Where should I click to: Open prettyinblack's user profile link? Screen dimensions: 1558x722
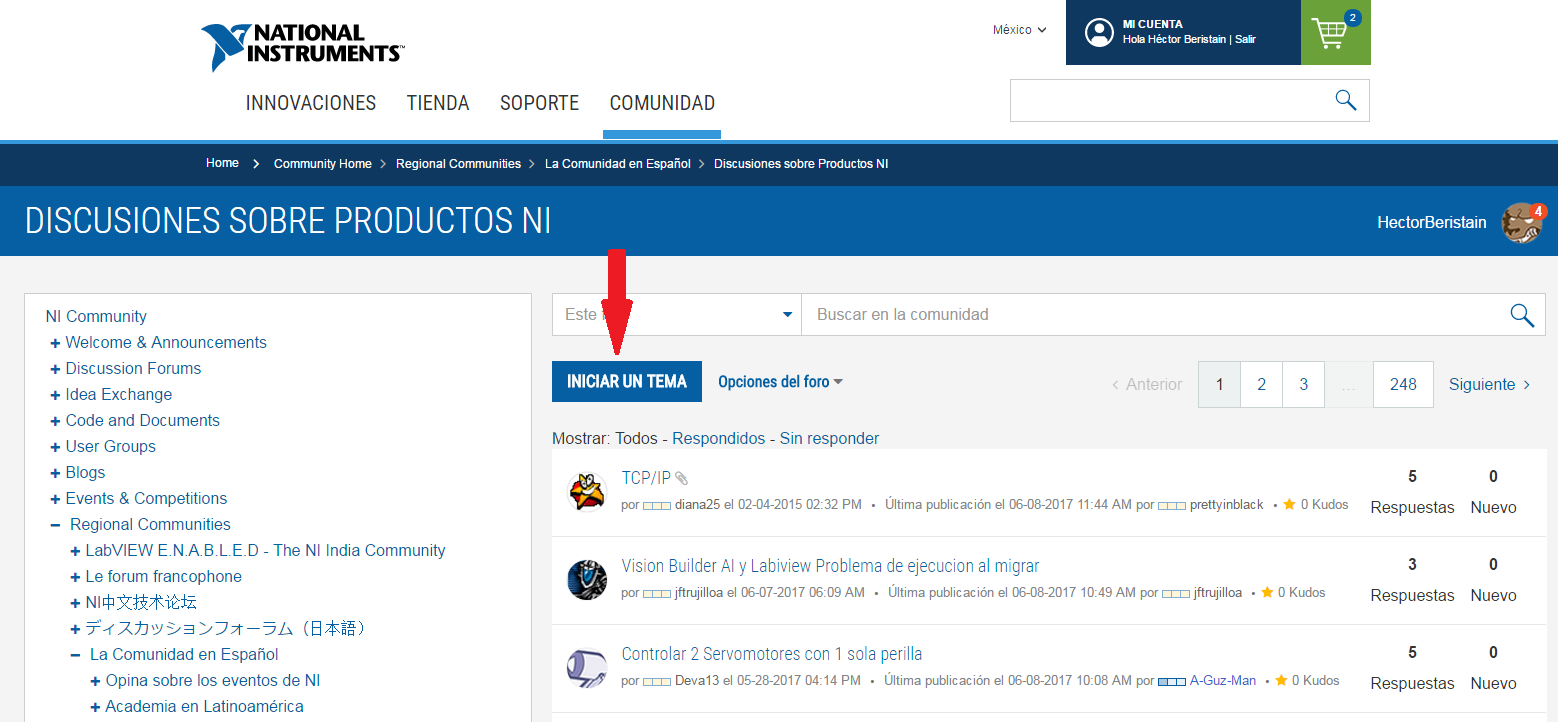point(1226,505)
